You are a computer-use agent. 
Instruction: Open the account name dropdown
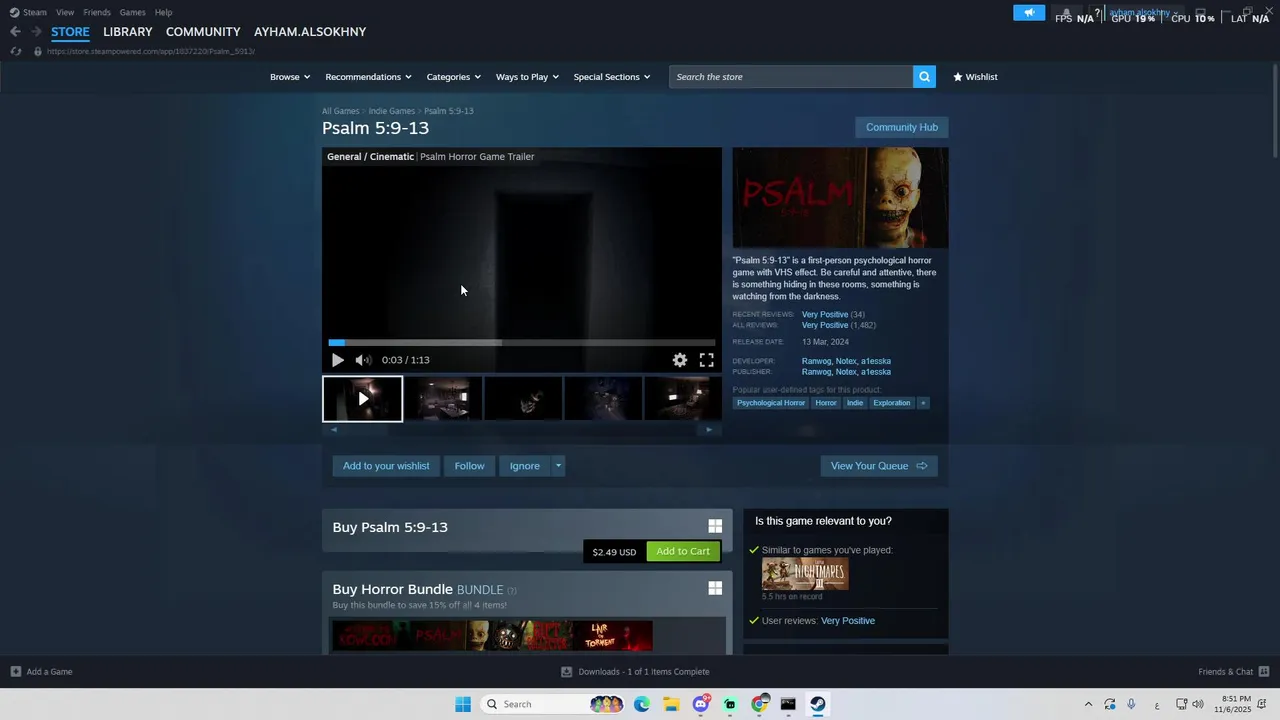[x=1143, y=13]
